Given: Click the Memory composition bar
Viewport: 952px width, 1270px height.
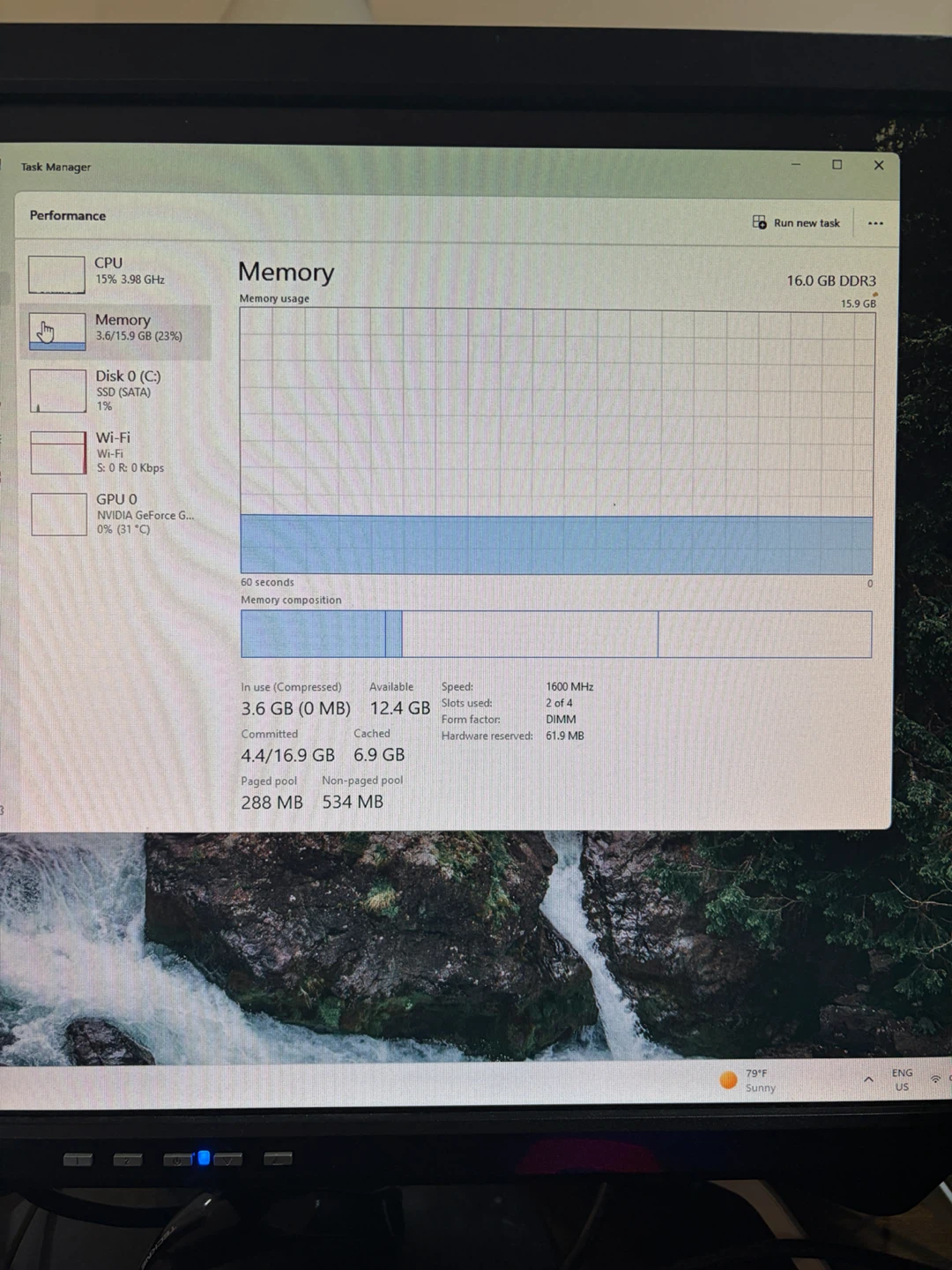Looking at the screenshot, I should [x=556, y=634].
